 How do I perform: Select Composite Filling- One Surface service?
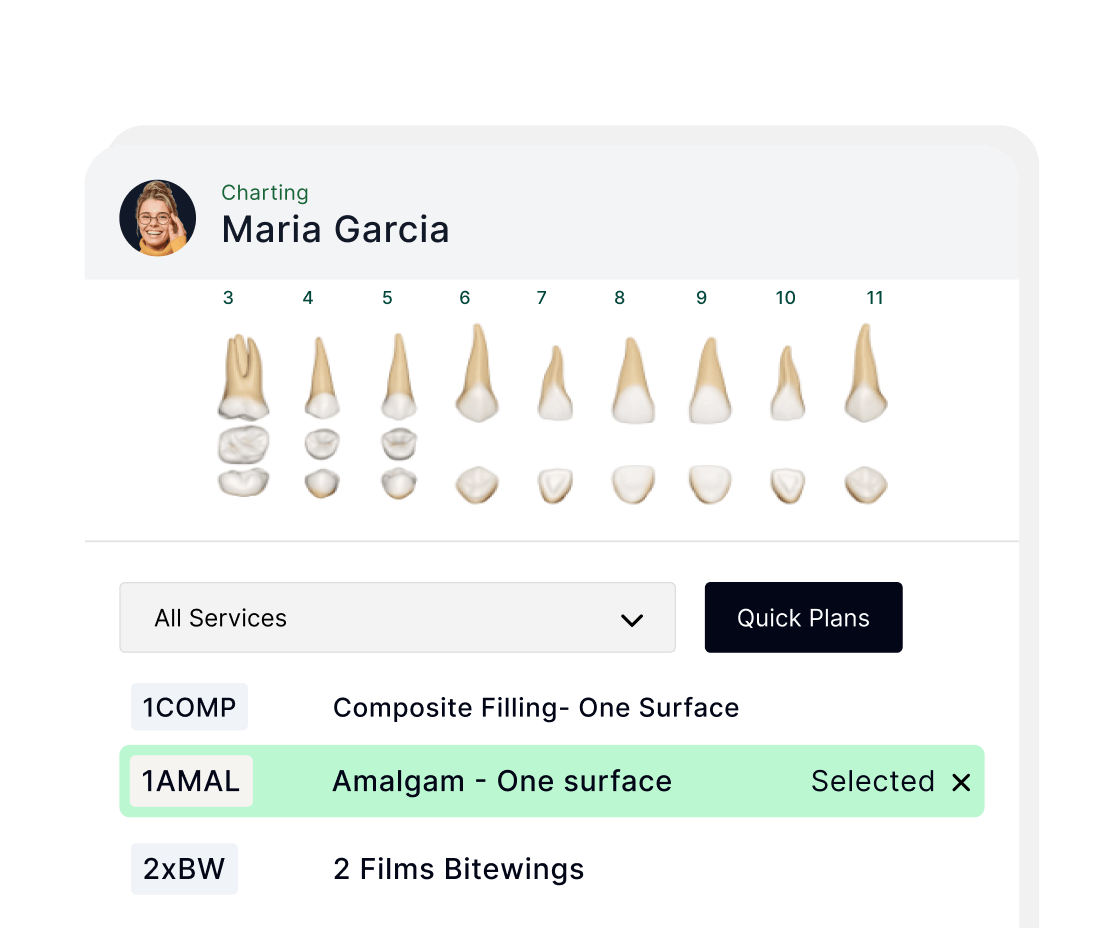pos(536,708)
